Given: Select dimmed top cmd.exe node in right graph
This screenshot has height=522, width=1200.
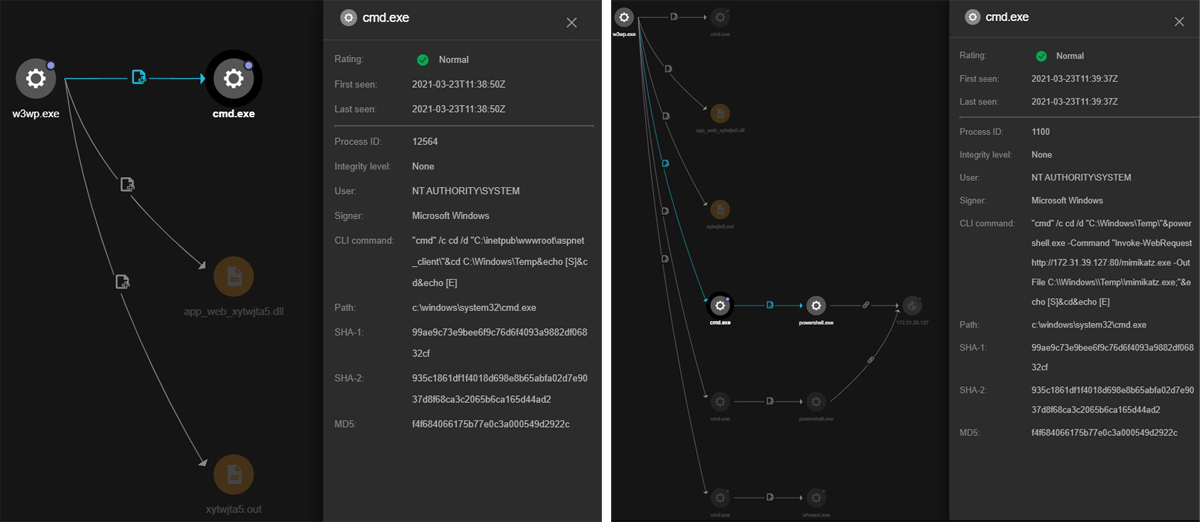Looking at the screenshot, I should tap(719, 17).
